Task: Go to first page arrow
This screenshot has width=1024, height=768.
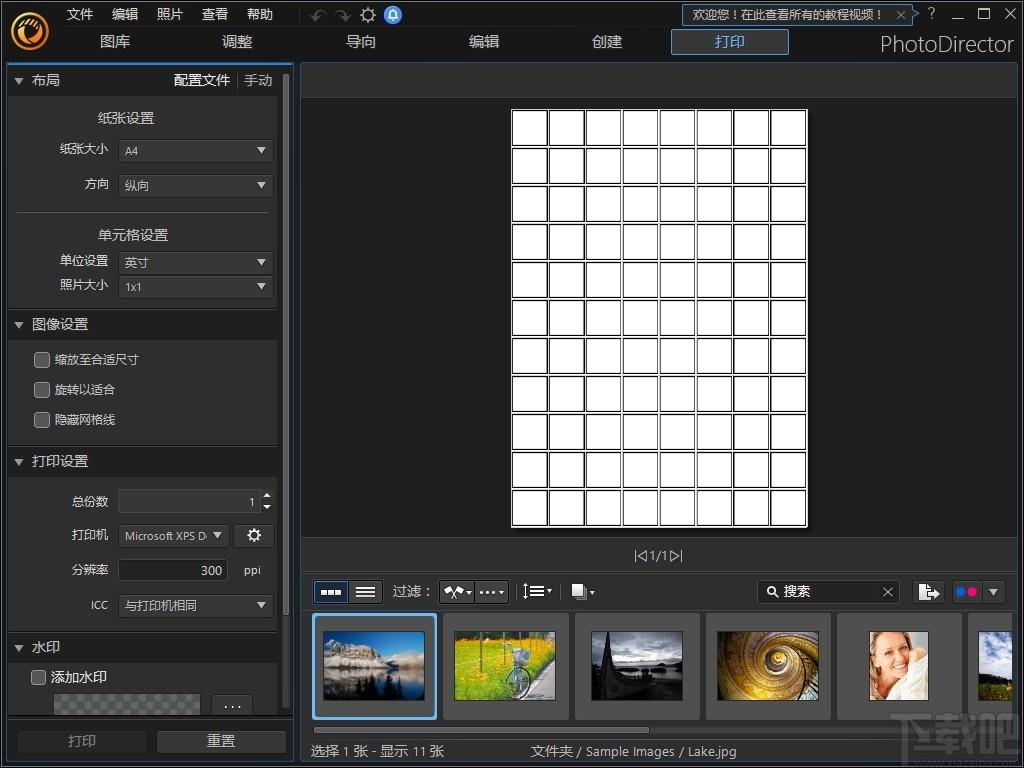Action: (x=641, y=556)
